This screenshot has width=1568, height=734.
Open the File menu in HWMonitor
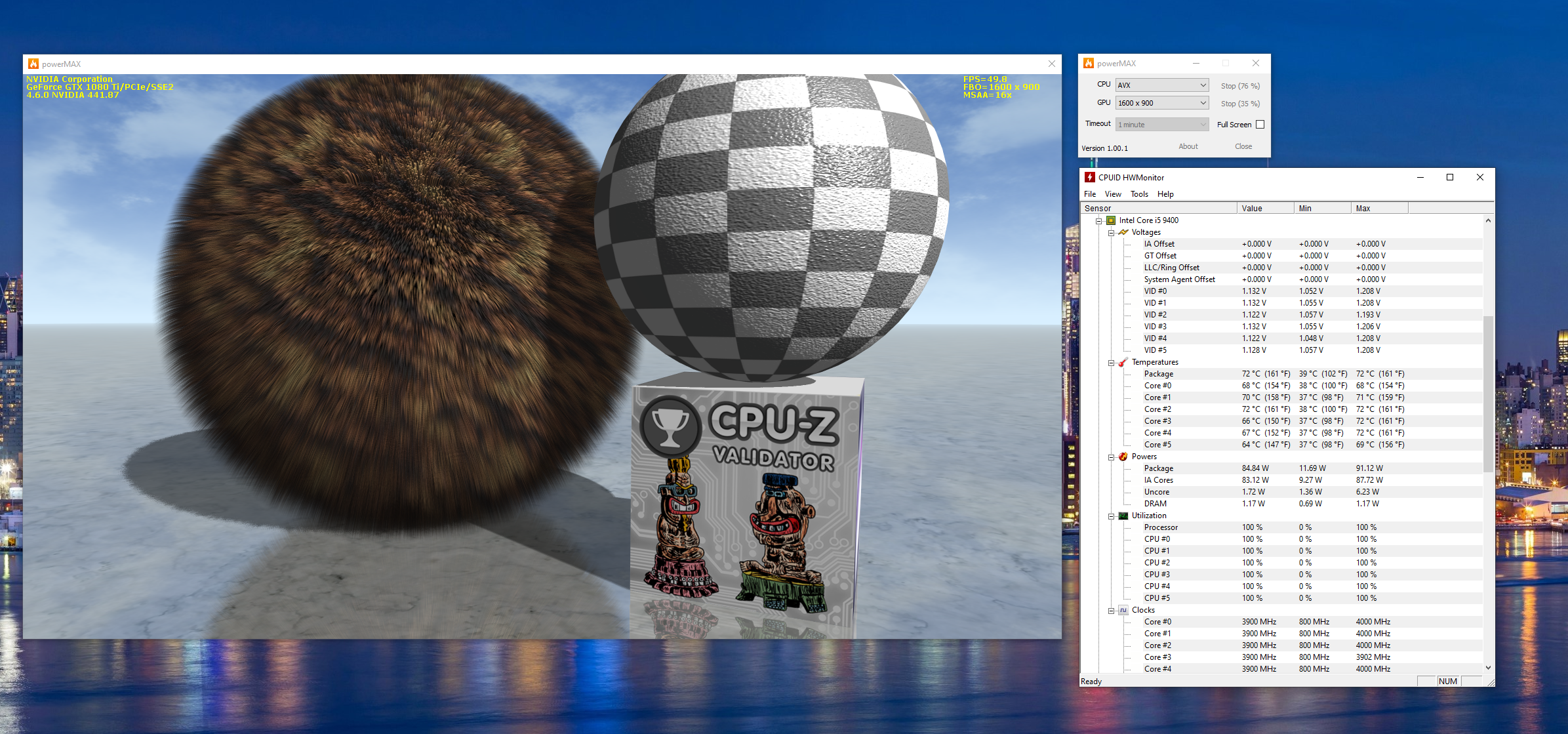click(x=1090, y=194)
